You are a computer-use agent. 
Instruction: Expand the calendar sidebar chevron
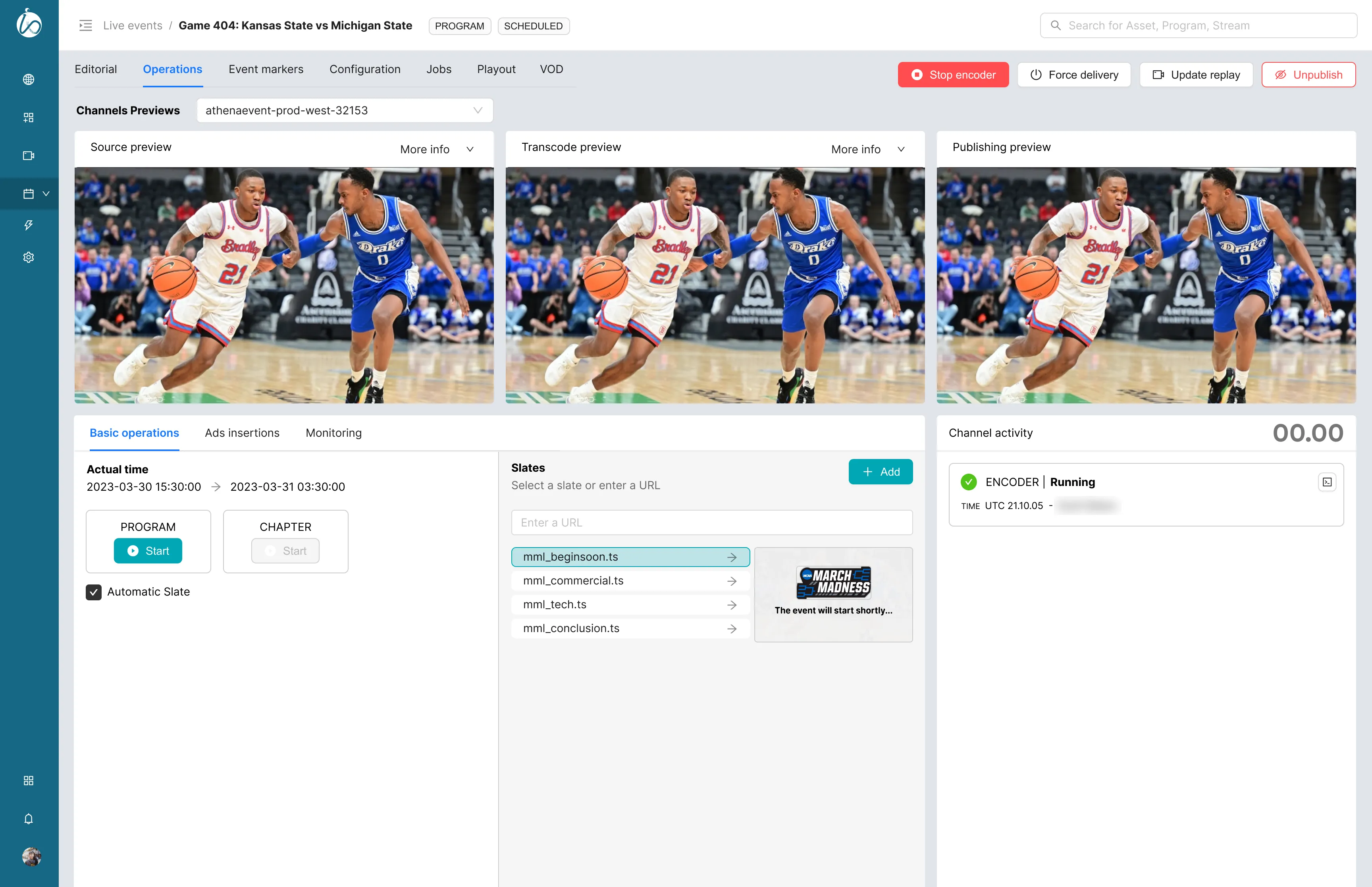pyautogui.click(x=46, y=193)
